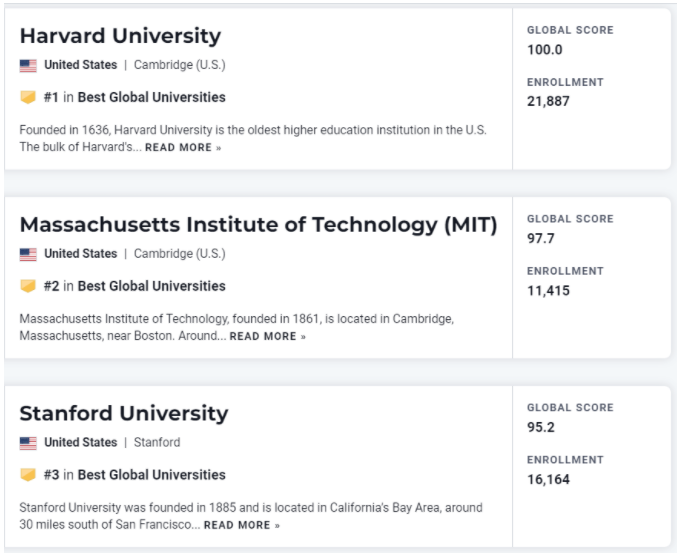Viewport: 677px width, 553px height.
Task: Click the US flag icon under Harvard University
Action: 28,65
